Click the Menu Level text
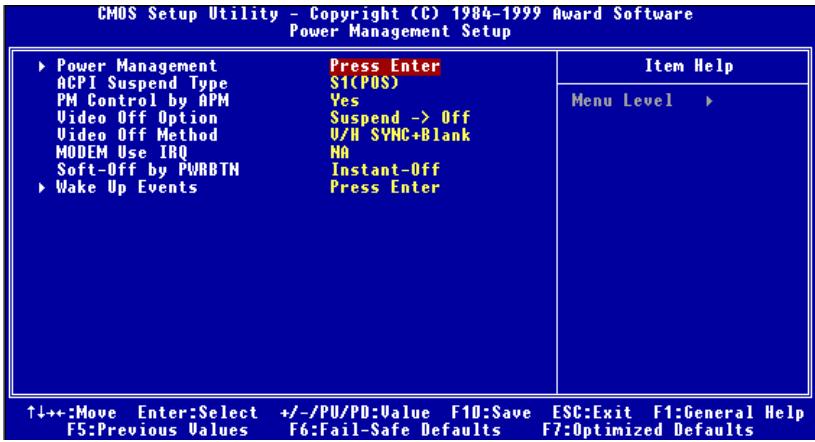Image resolution: width=815 pixels, height=442 pixels. pos(622,100)
